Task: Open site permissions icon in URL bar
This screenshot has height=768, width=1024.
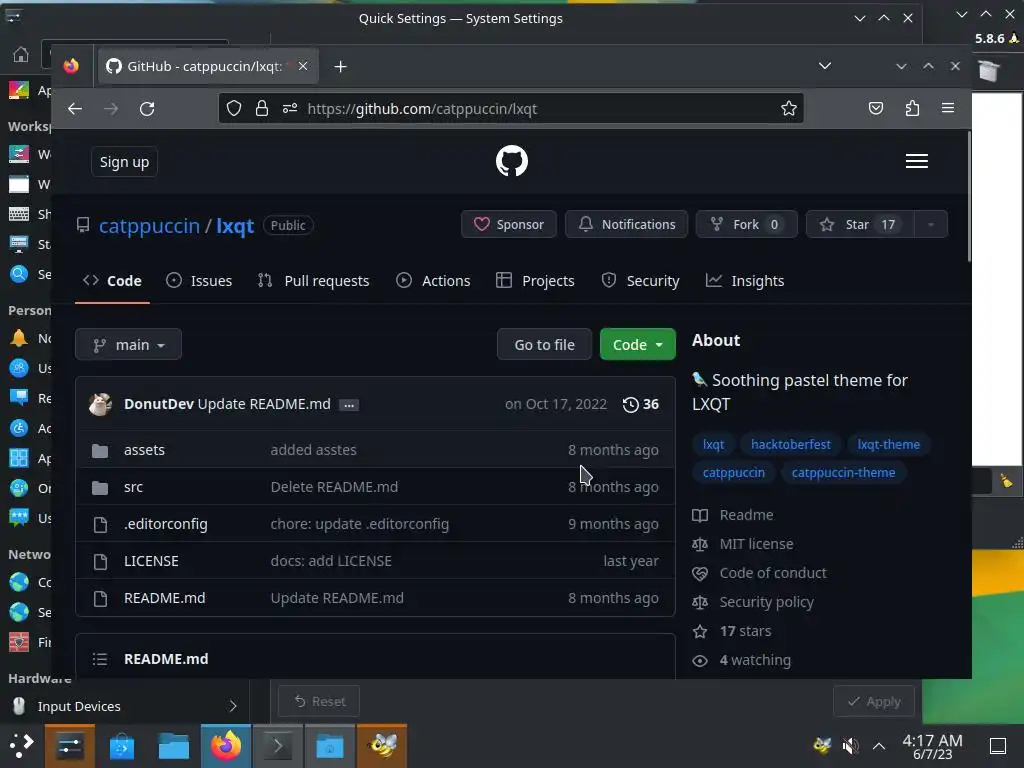Action: pyautogui.click(x=290, y=108)
